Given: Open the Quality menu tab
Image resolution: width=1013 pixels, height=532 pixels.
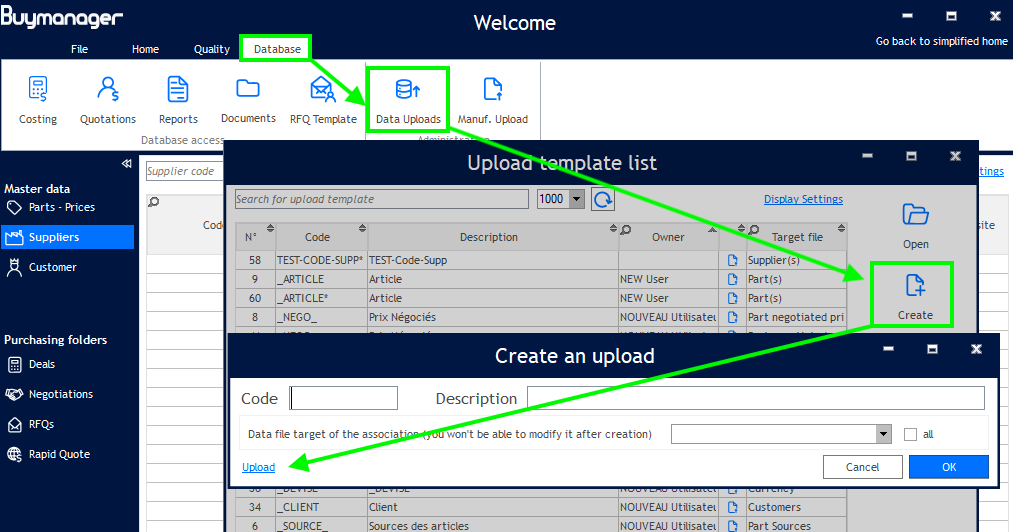Looking at the screenshot, I should click(211, 49).
